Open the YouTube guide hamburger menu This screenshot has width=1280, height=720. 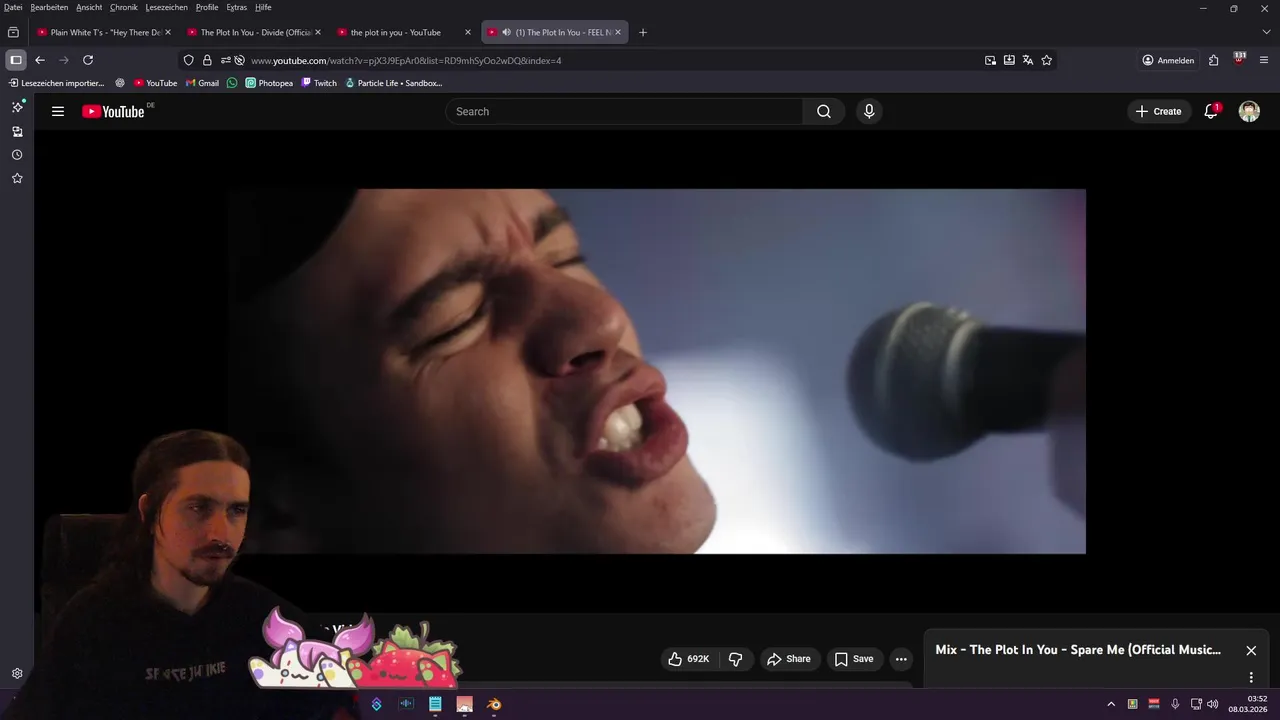[58, 111]
